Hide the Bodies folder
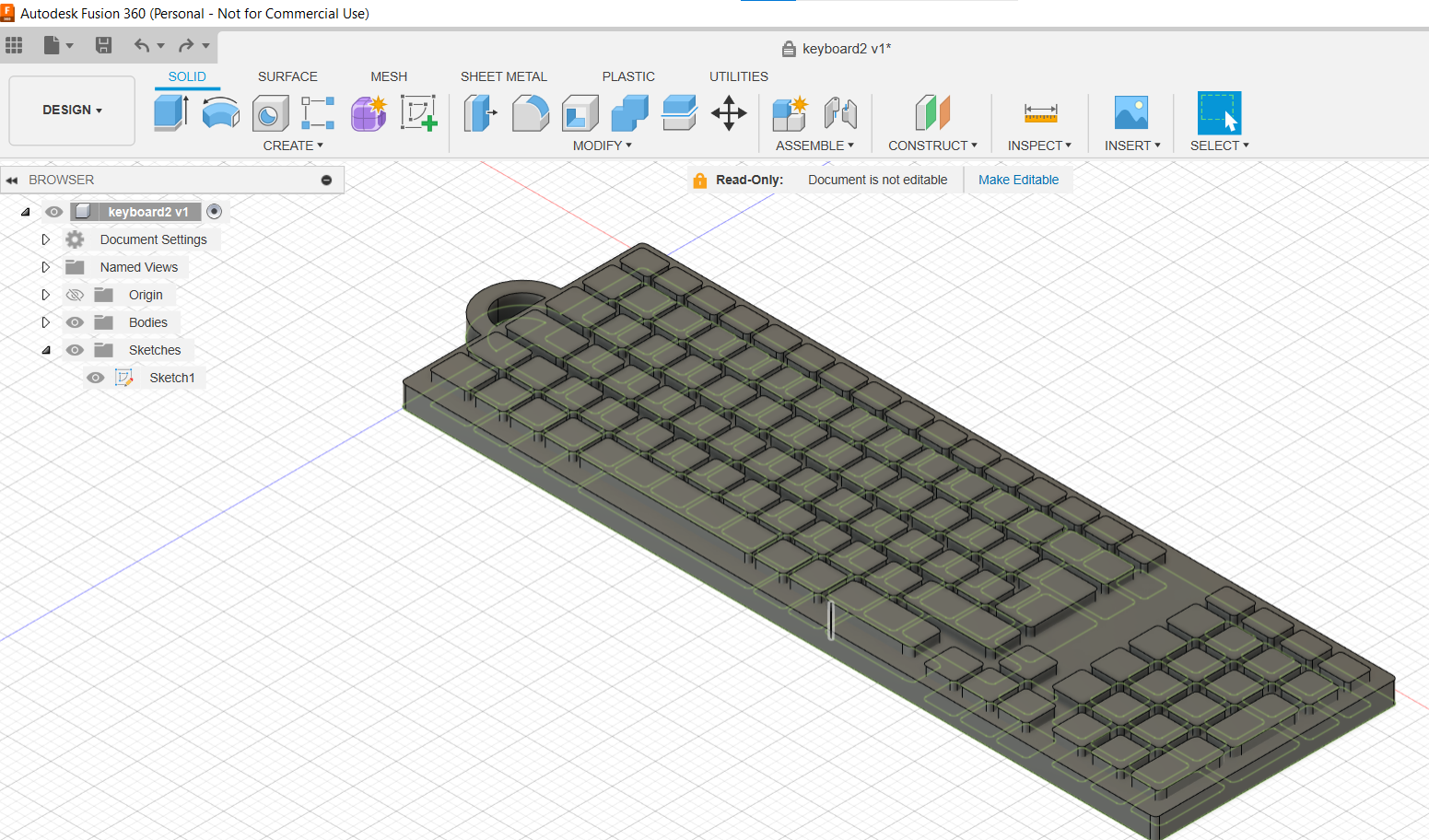Screen dimensions: 1429x840 pos(75,322)
